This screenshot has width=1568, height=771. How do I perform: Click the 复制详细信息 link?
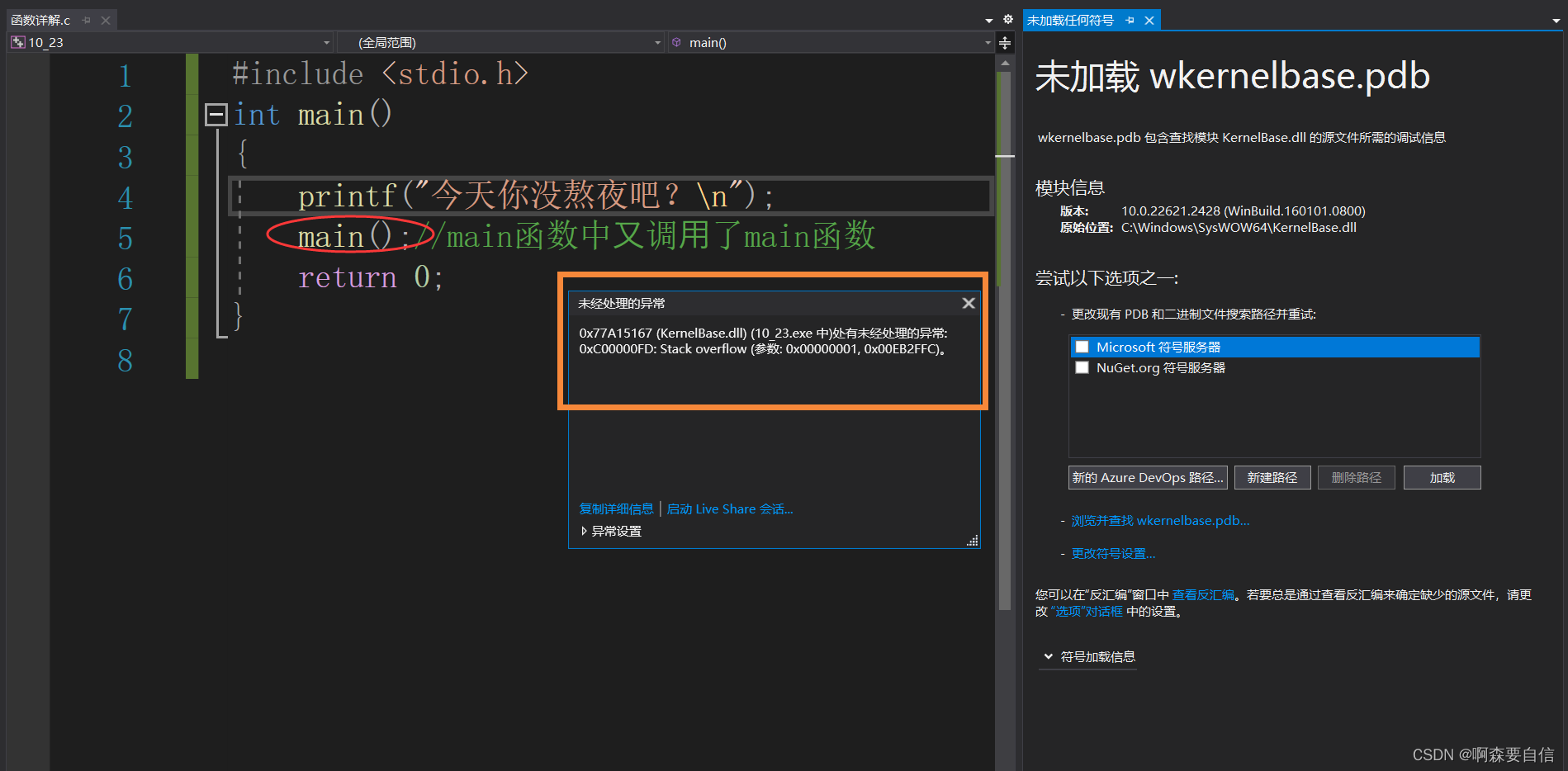tap(616, 508)
